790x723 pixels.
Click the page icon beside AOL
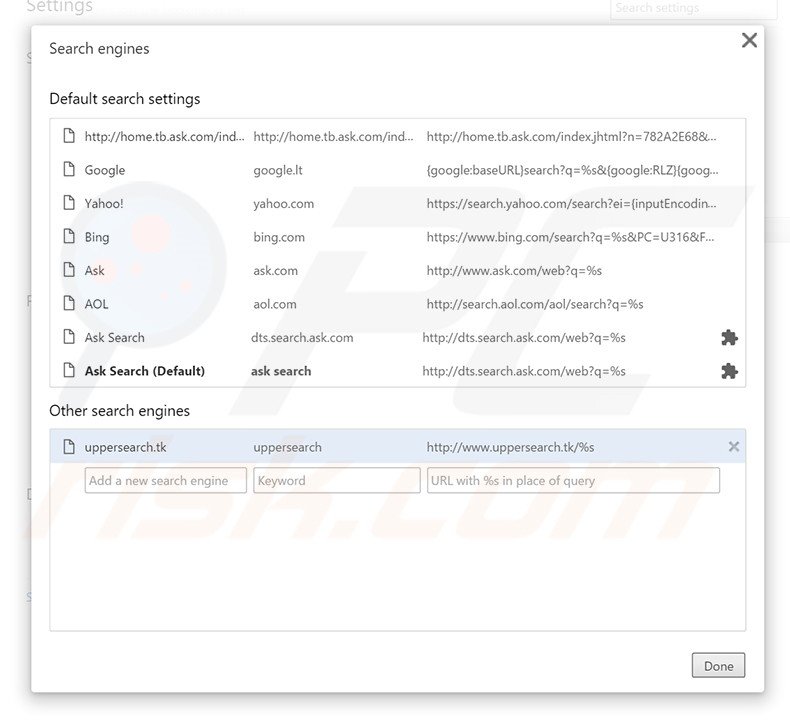(x=69, y=303)
